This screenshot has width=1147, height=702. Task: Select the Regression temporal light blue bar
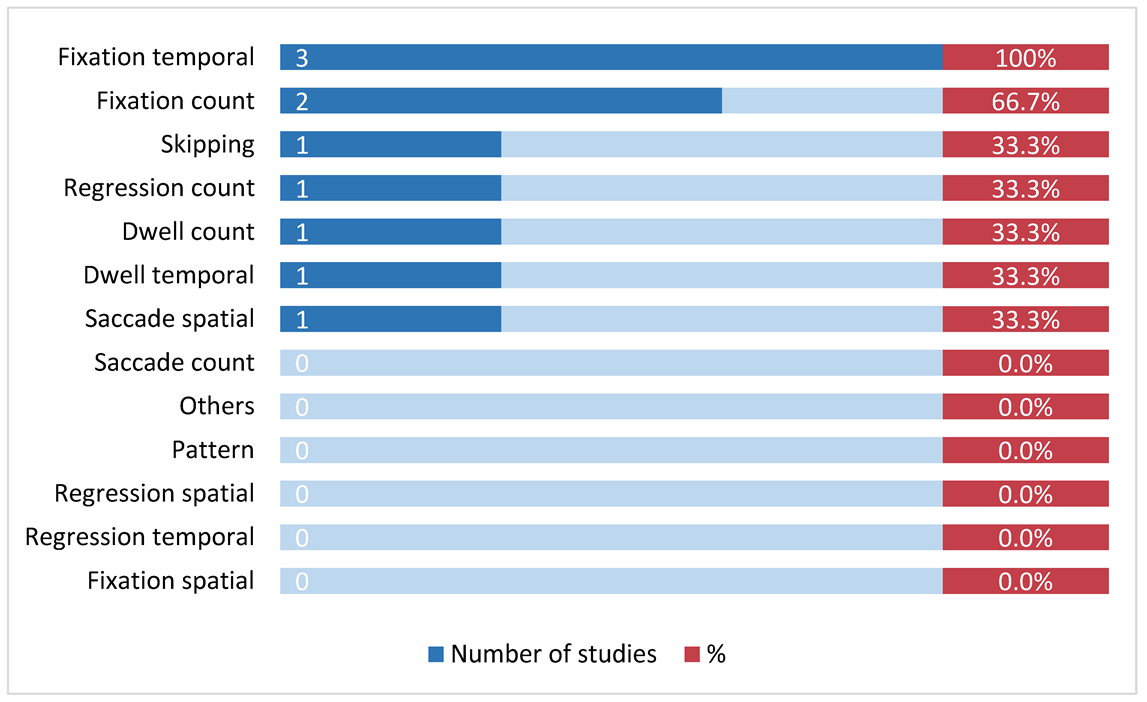pos(610,538)
